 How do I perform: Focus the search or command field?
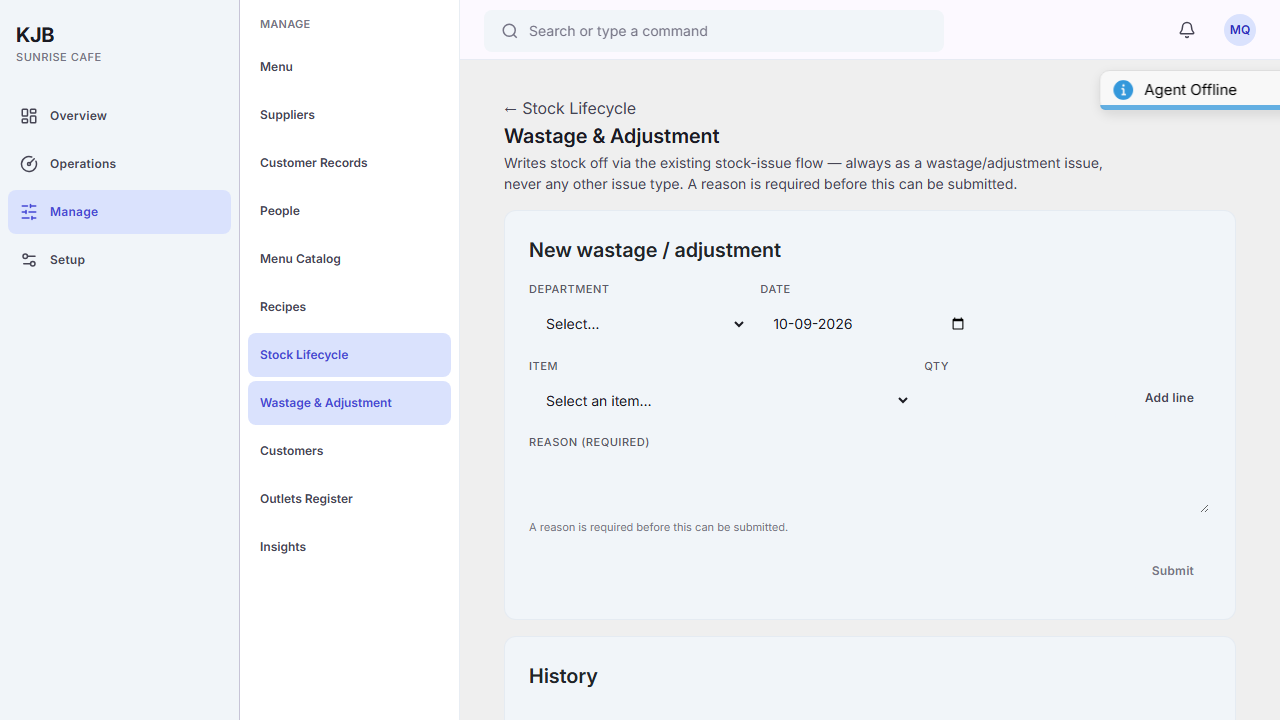coord(714,31)
